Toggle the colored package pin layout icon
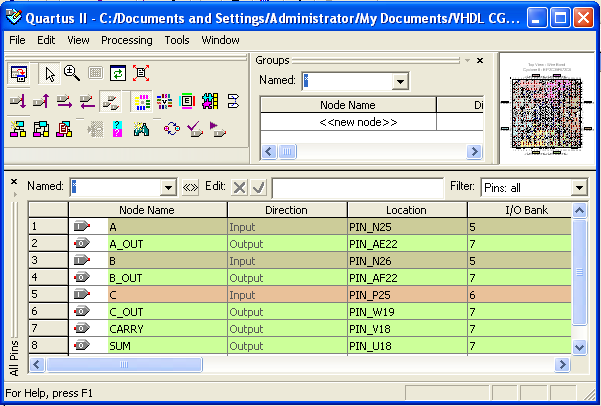The image size is (601, 406). tap(142, 102)
